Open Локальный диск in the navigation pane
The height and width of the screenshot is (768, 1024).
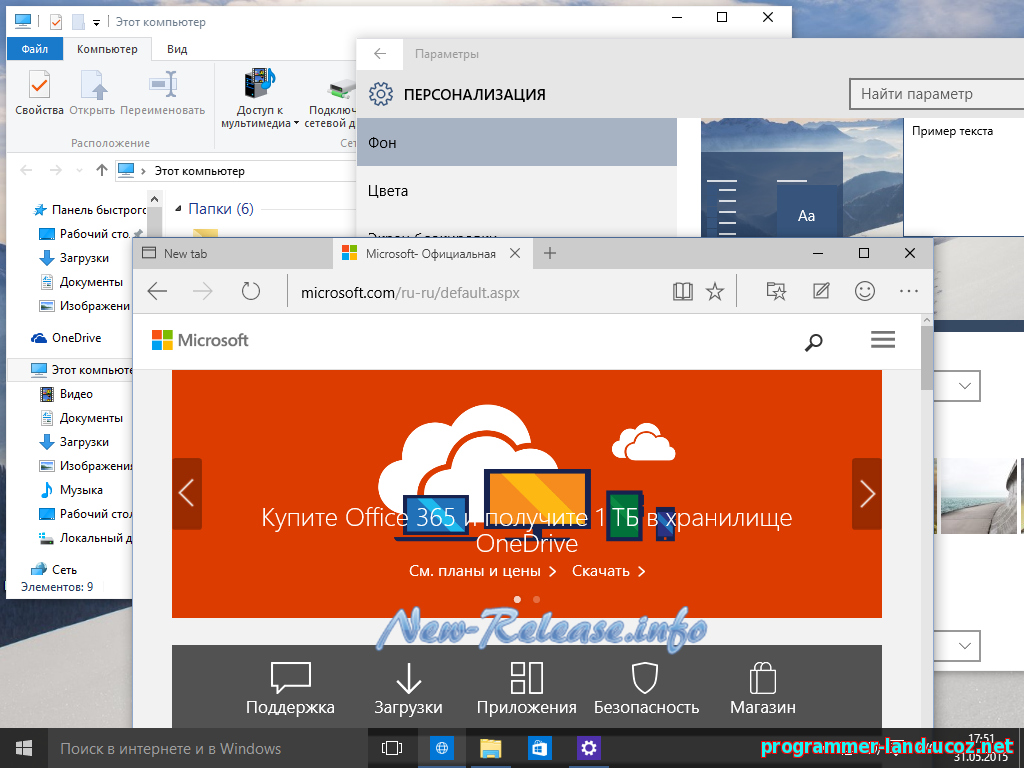click(x=86, y=538)
